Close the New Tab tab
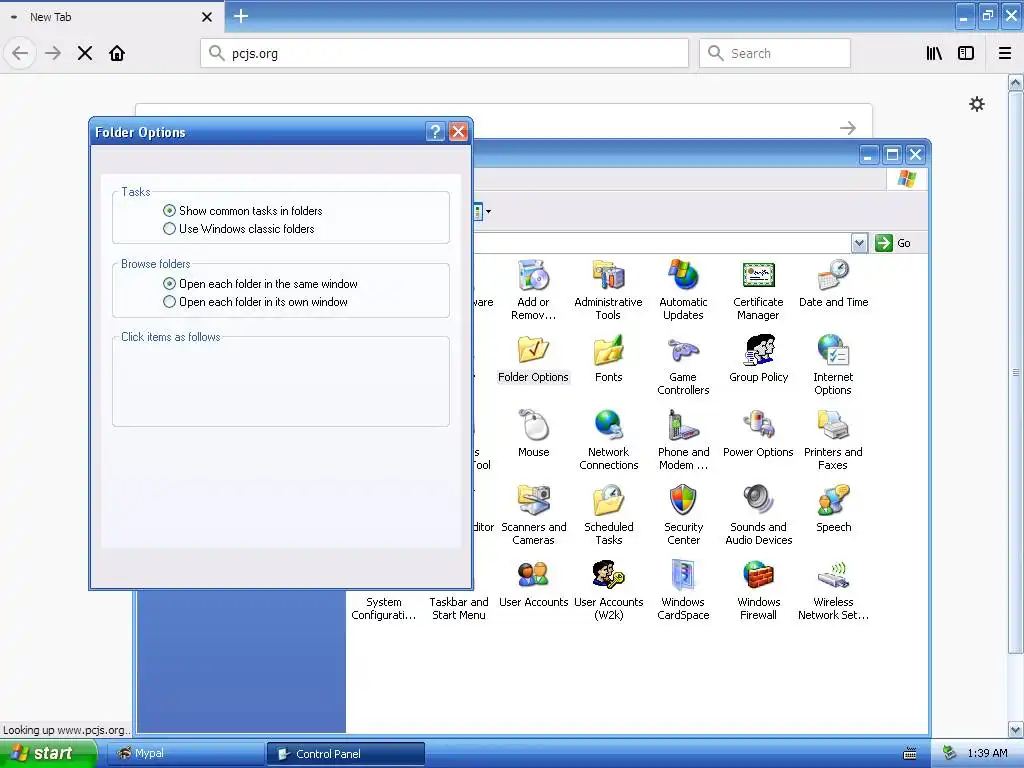Image resolution: width=1024 pixels, height=768 pixels. [x=207, y=17]
